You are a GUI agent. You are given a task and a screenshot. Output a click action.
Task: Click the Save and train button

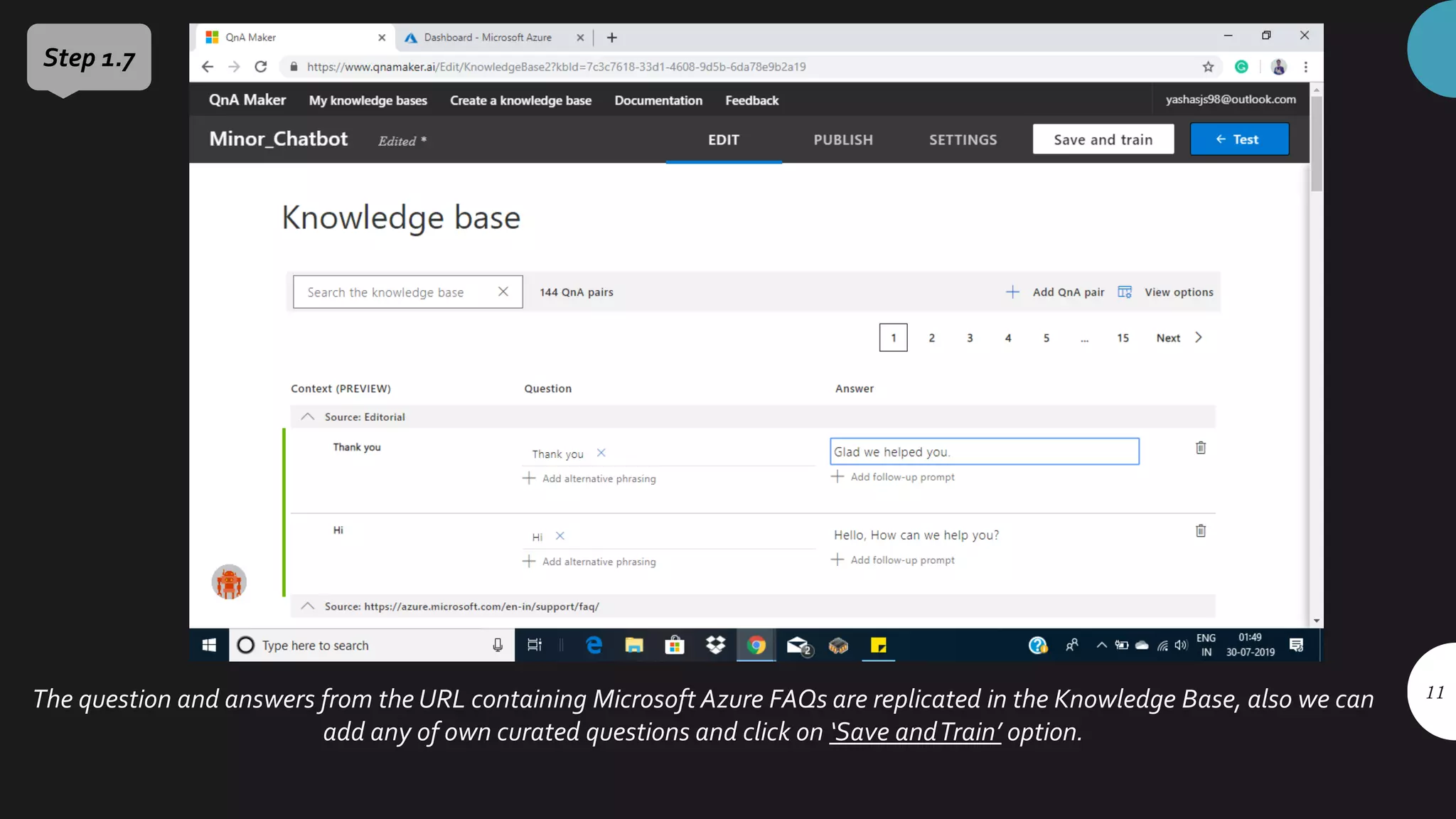pos(1103,139)
